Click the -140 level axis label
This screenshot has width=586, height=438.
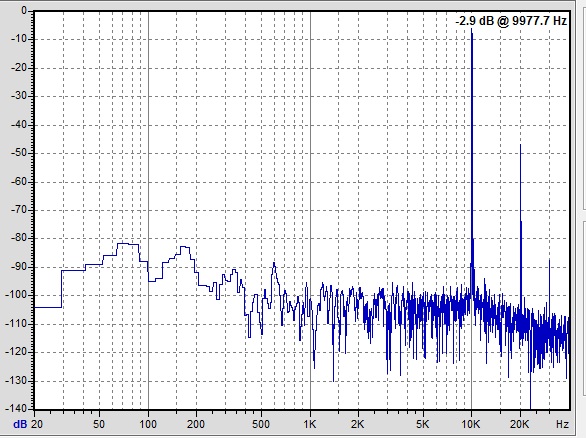tap(17, 408)
